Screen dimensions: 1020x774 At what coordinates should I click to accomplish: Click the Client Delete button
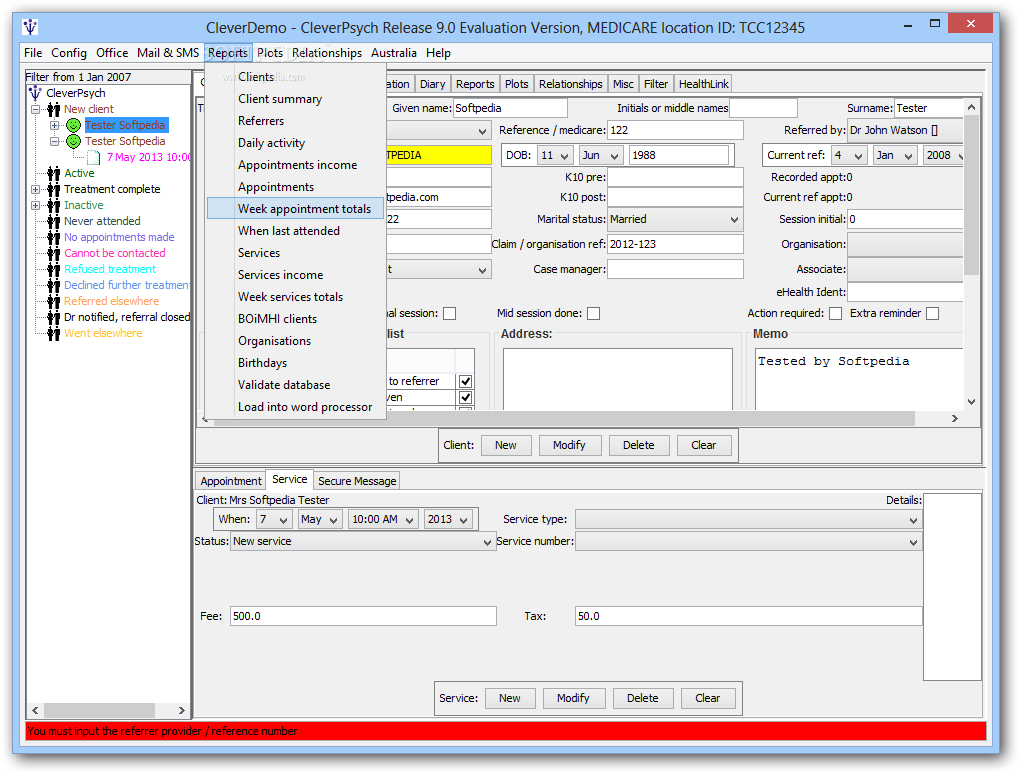639,446
